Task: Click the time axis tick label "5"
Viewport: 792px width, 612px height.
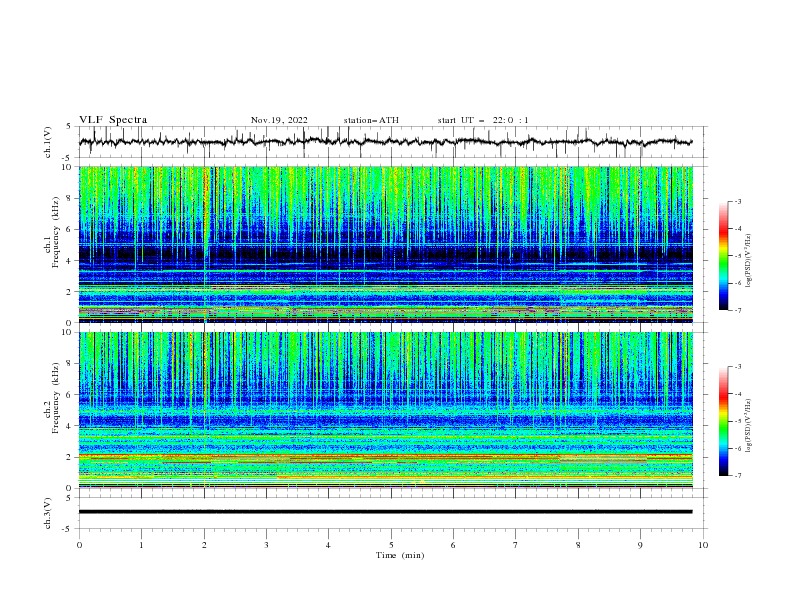Action: [x=391, y=545]
